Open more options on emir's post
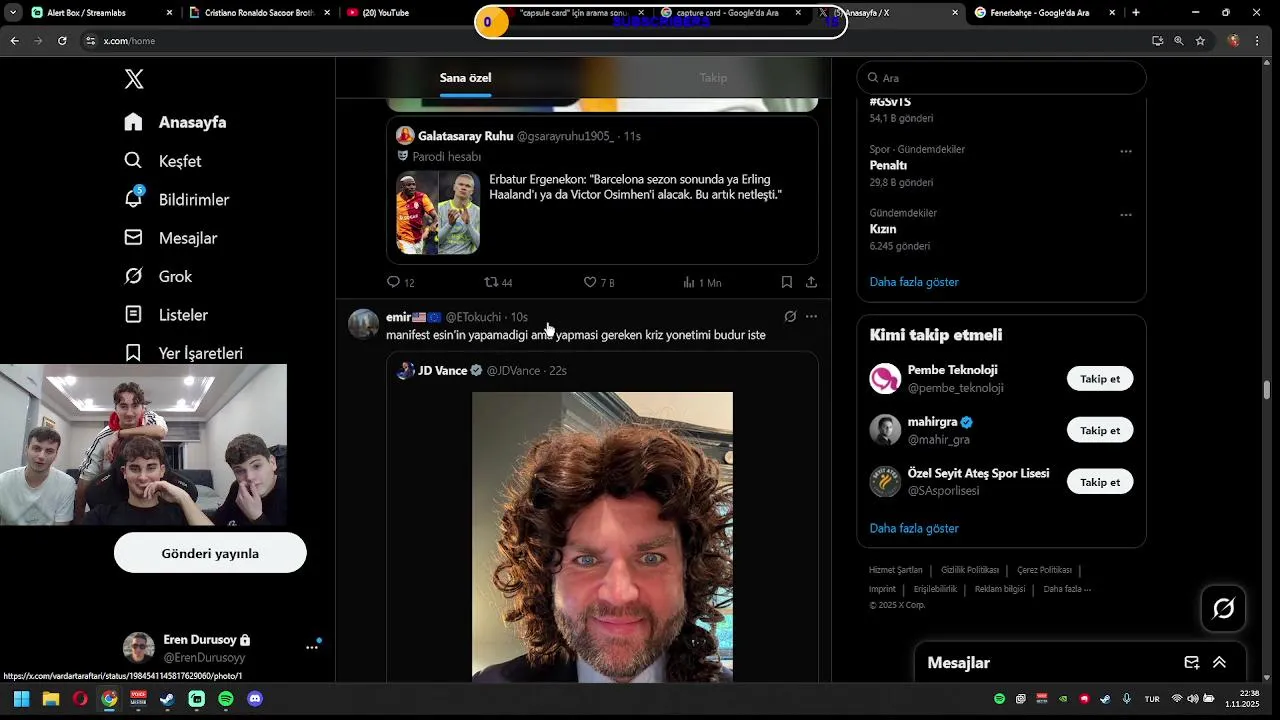Viewport: 1280px width, 720px height. [x=811, y=316]
